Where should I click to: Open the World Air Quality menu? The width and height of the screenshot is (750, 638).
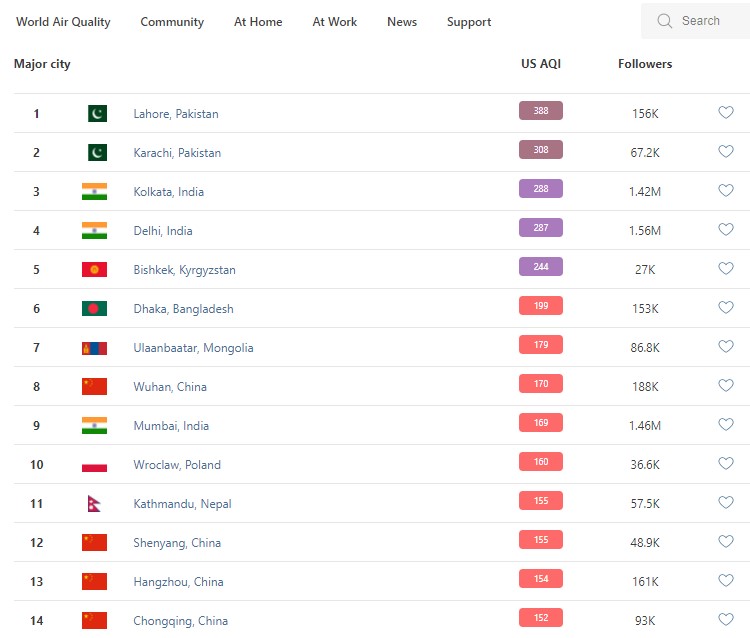63,22
